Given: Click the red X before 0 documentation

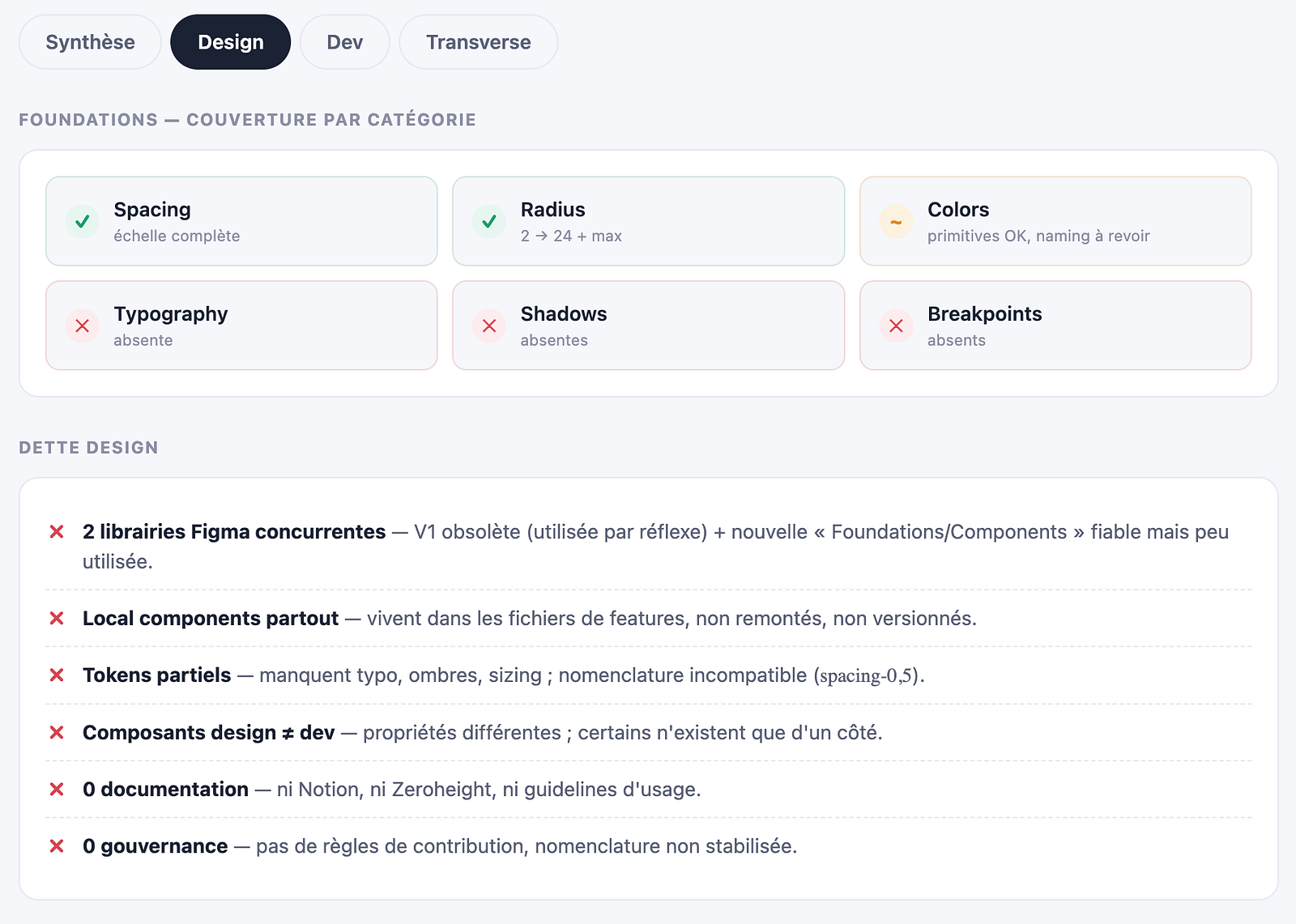Looking at the screenshot, I should (57, 789).
